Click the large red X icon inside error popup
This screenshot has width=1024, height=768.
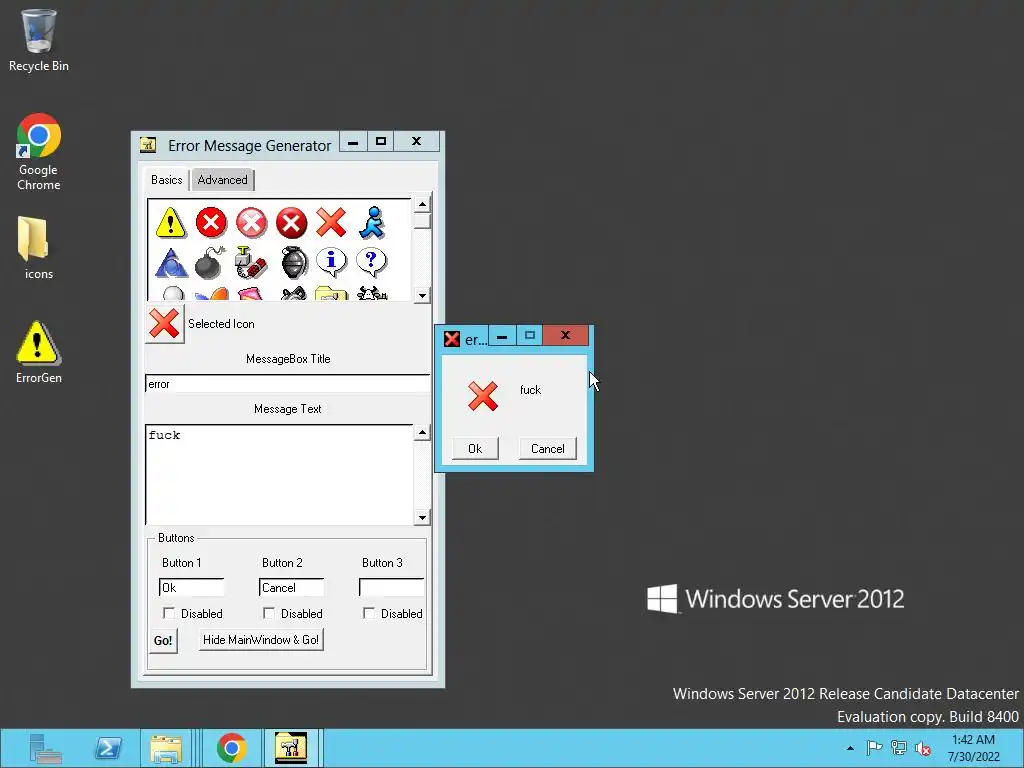[483, 396]
